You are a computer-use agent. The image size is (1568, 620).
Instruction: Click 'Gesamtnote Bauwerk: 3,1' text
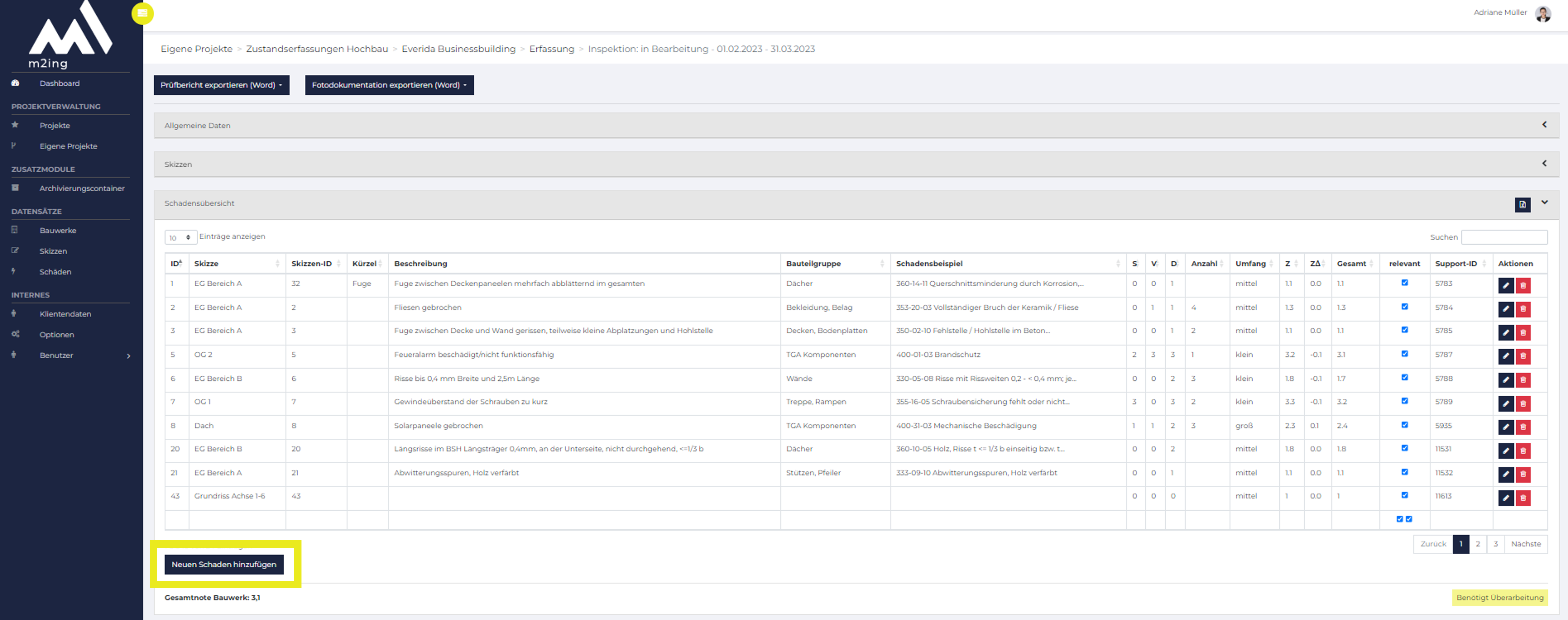click(x=212, y=598)
